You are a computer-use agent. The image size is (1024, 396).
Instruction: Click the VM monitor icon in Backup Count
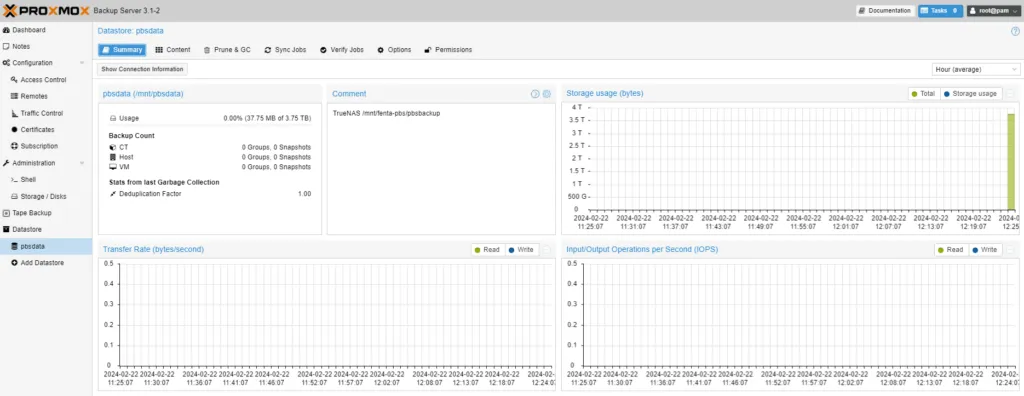coord(112,167)
